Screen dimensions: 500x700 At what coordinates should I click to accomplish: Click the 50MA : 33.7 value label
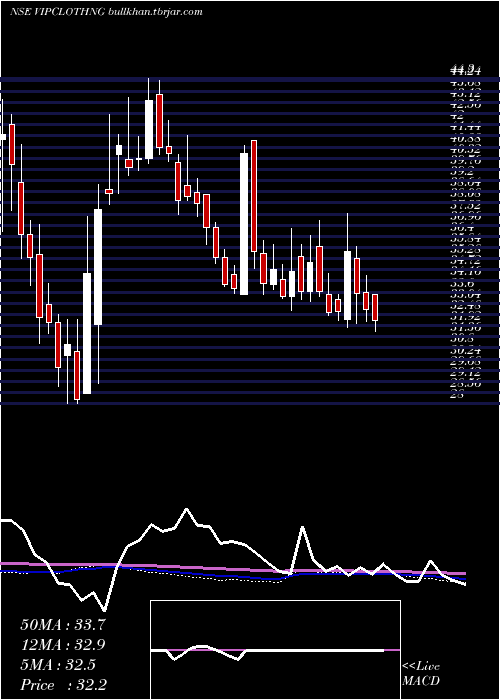point(63,625)
